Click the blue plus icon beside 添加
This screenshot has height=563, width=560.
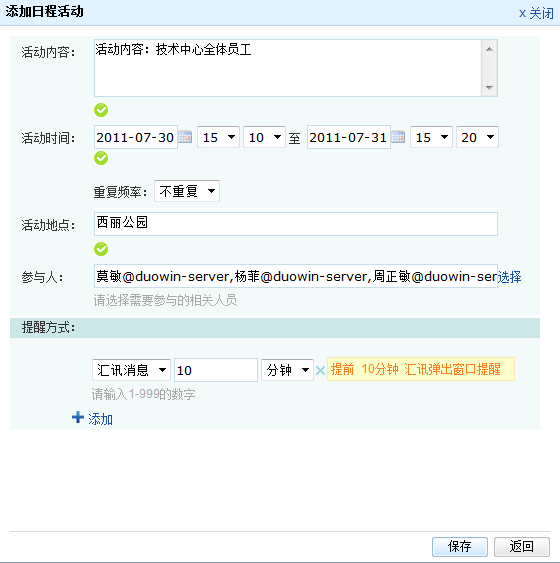pyautogui.click(x=78, y=417)
